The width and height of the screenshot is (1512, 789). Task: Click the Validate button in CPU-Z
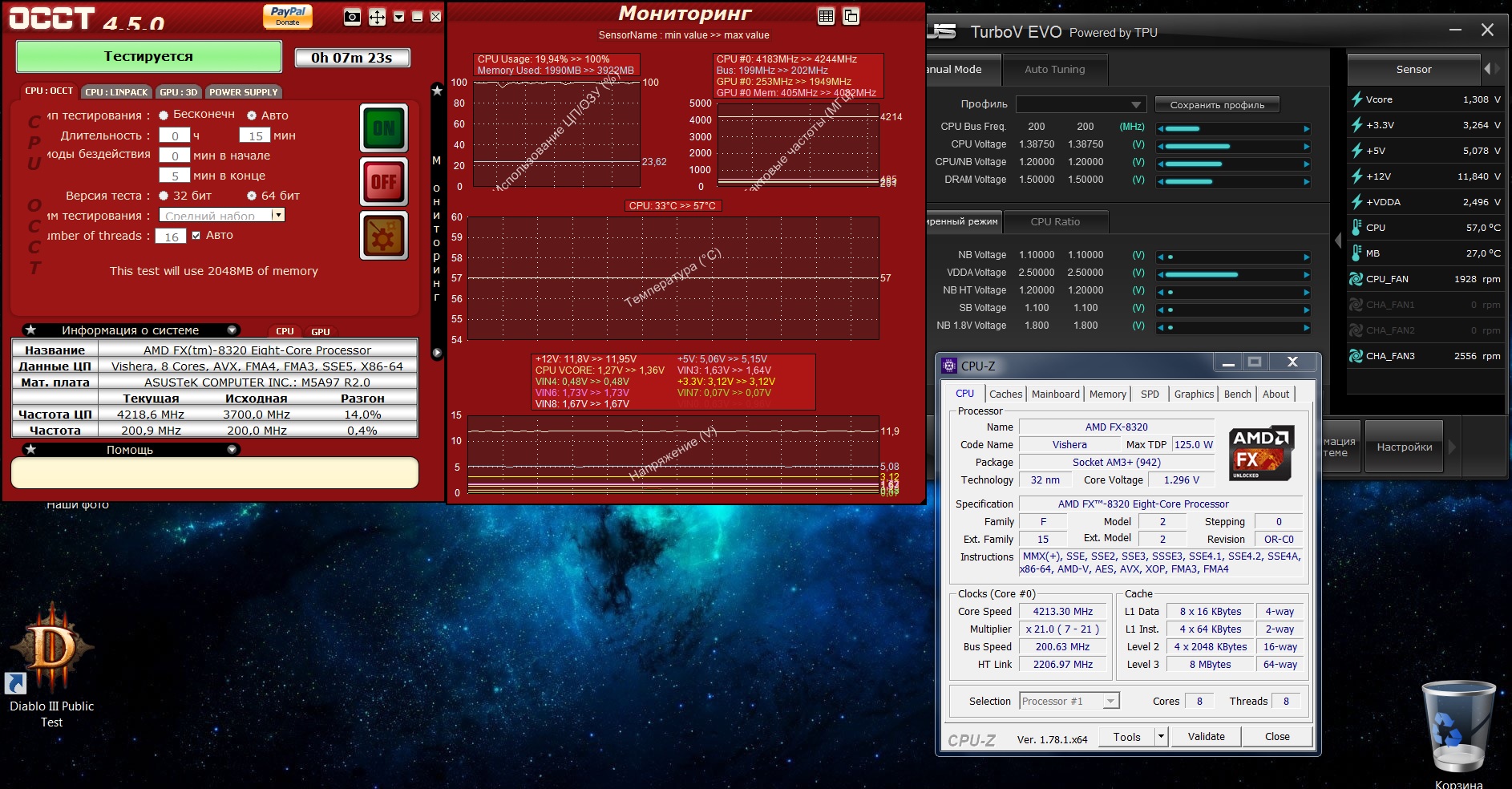pyautogui.click(x=1206, y=736)
